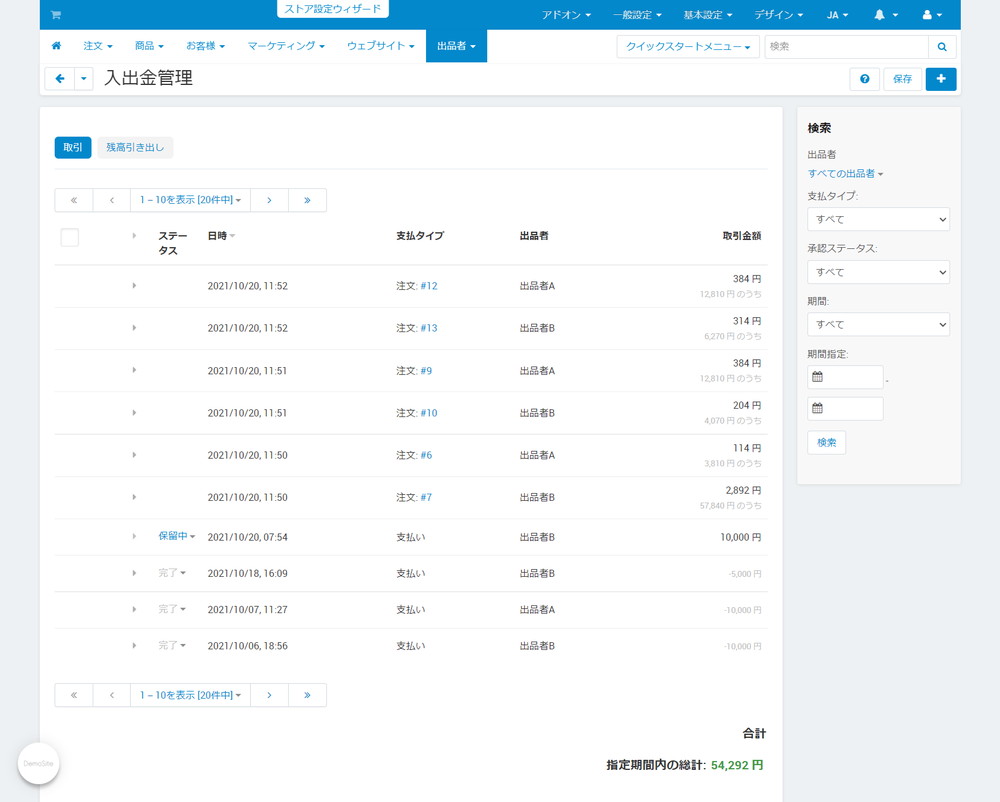Open order link #13

429,328
